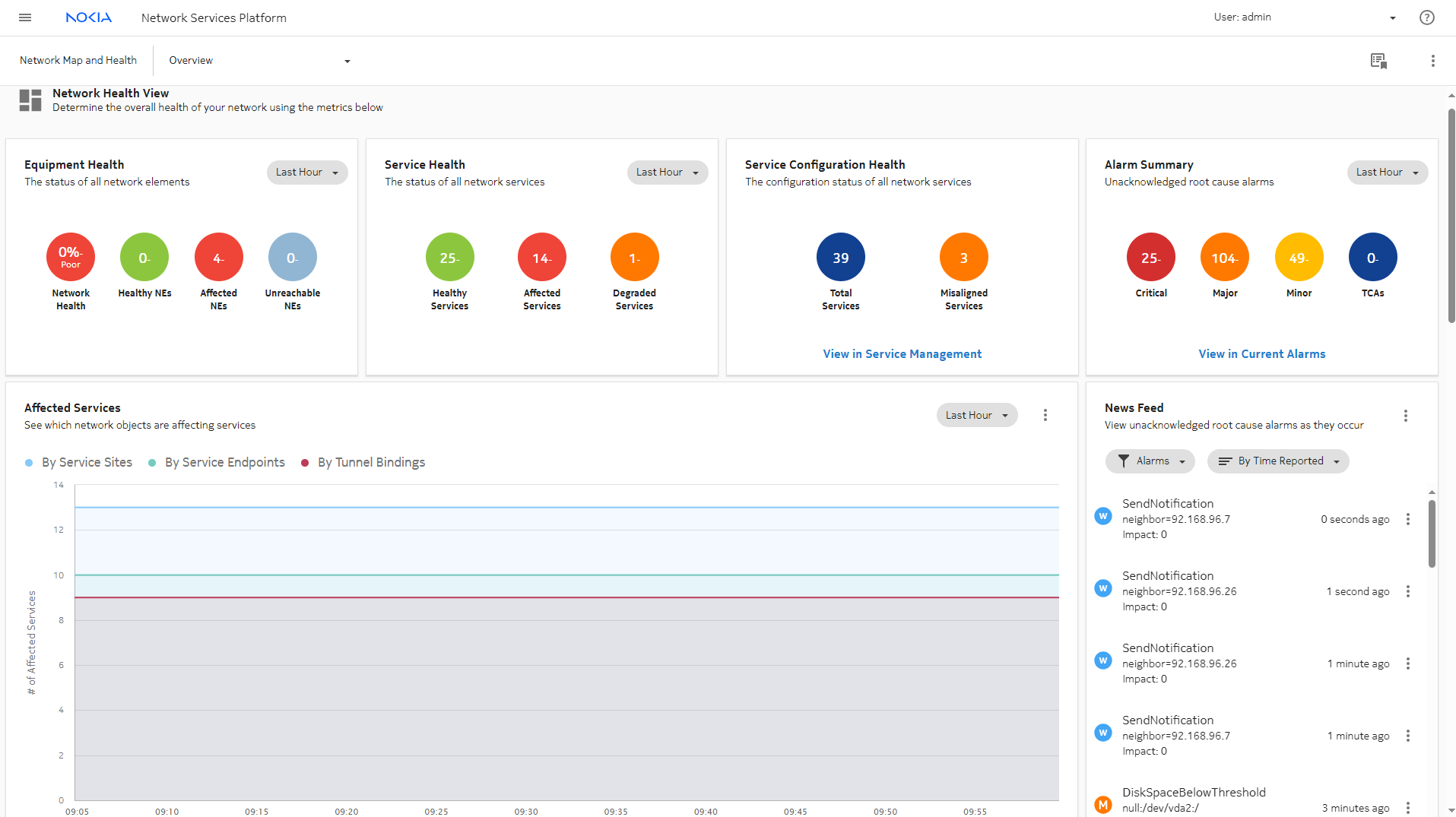This screenshot has width=1456, height=817.
Task: Click the 1 Degraded Services circle
Action: [x=635, y=257]
